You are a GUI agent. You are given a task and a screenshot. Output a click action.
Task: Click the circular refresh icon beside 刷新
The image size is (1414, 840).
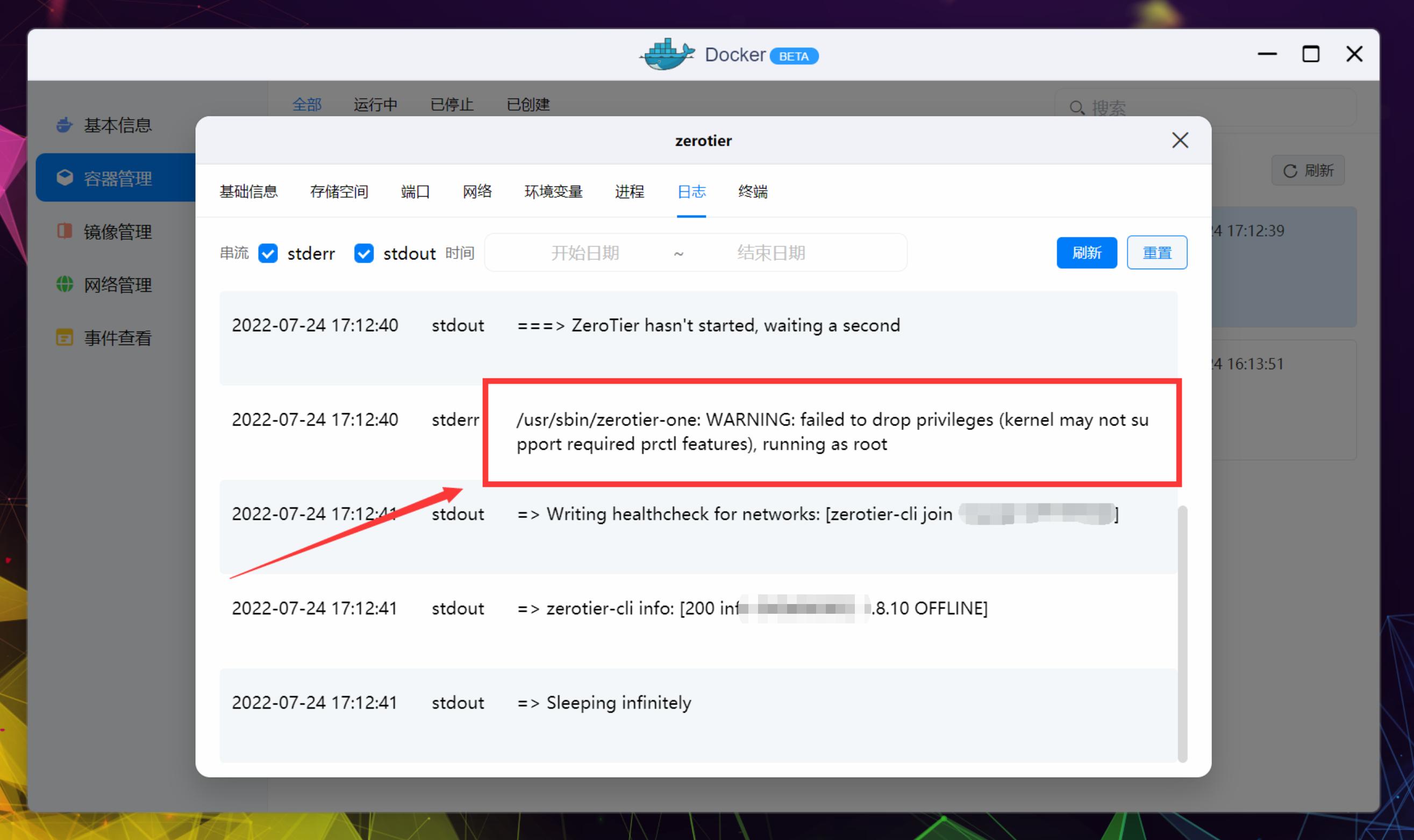[x=1289, y=170]
